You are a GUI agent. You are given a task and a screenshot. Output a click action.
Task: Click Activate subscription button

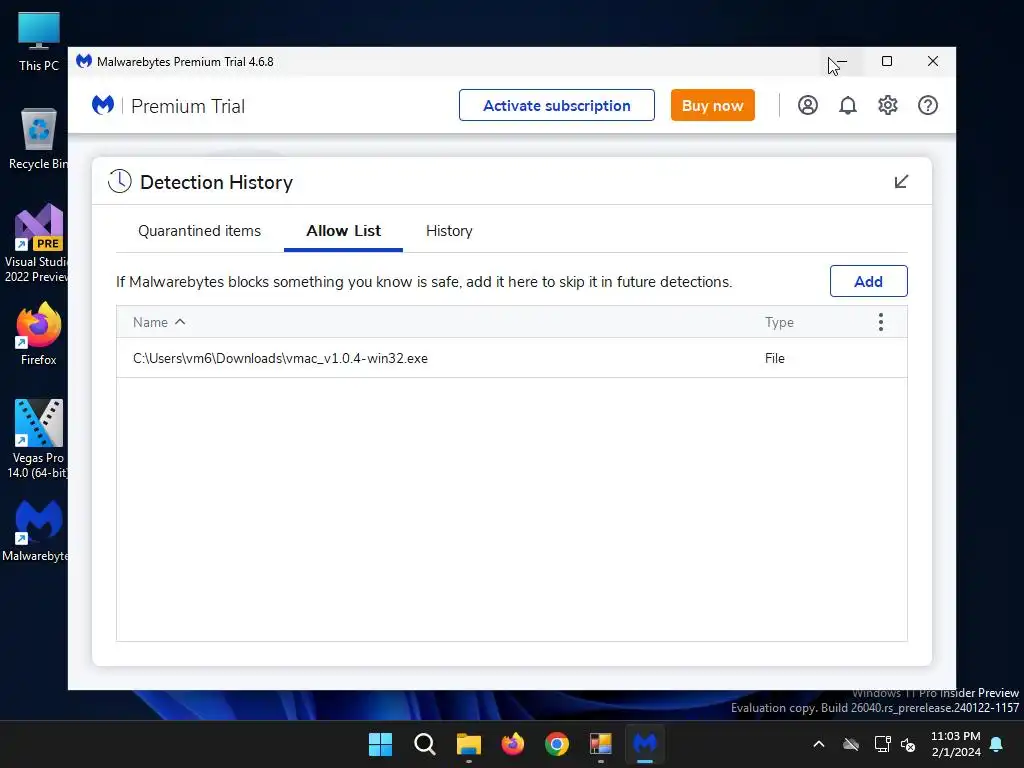point(556,105)
